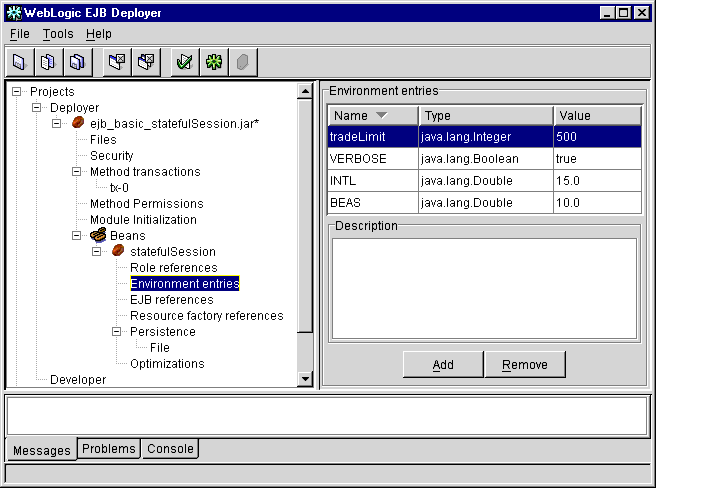Click the two-documents toolbar icon
The width and height of the screenshot is (713, 492).
[47, 62]
